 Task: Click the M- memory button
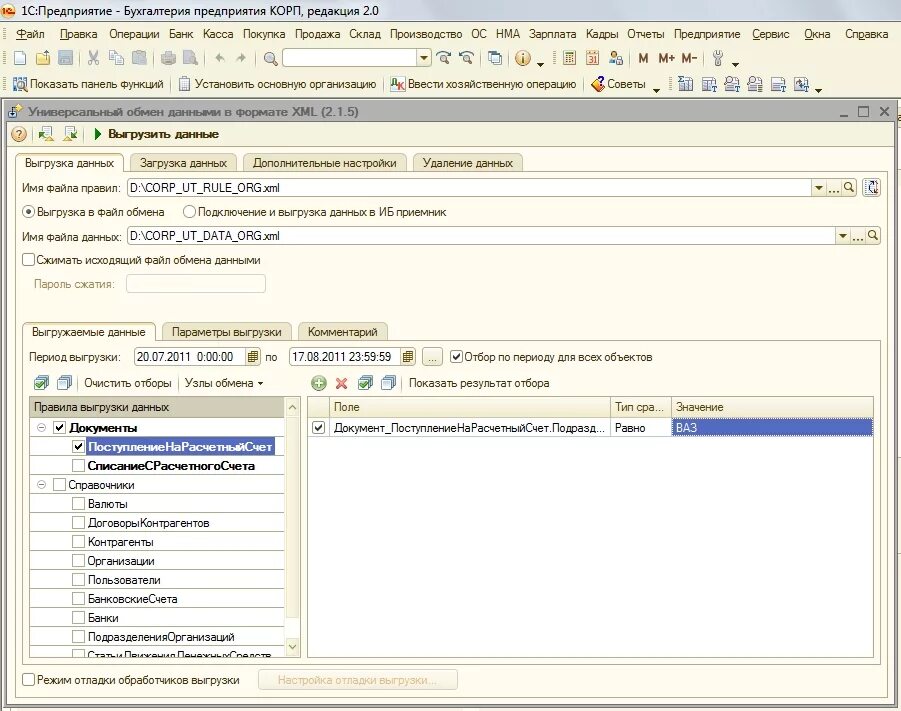[x=690, y=58]
